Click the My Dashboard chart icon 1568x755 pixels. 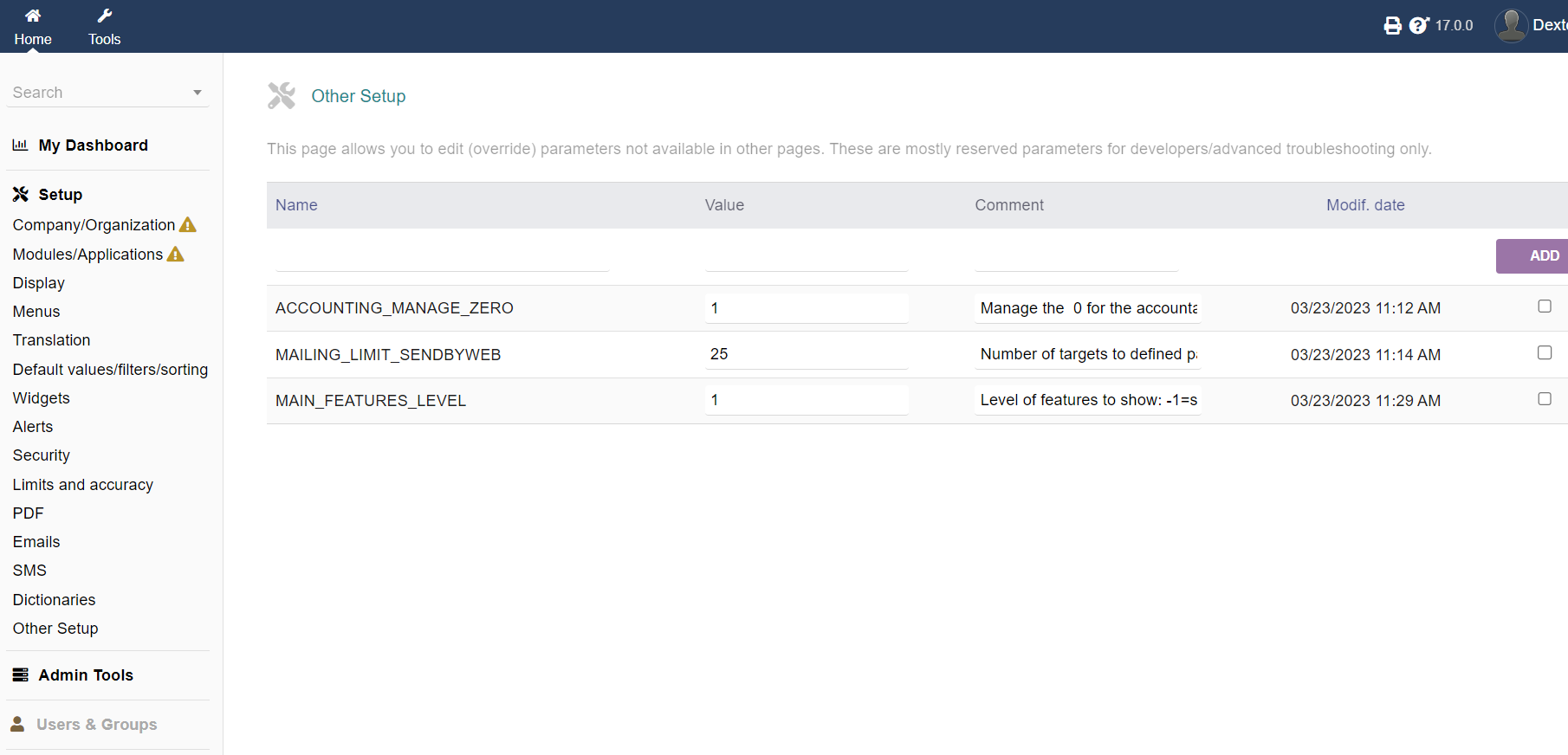(20, 145)
